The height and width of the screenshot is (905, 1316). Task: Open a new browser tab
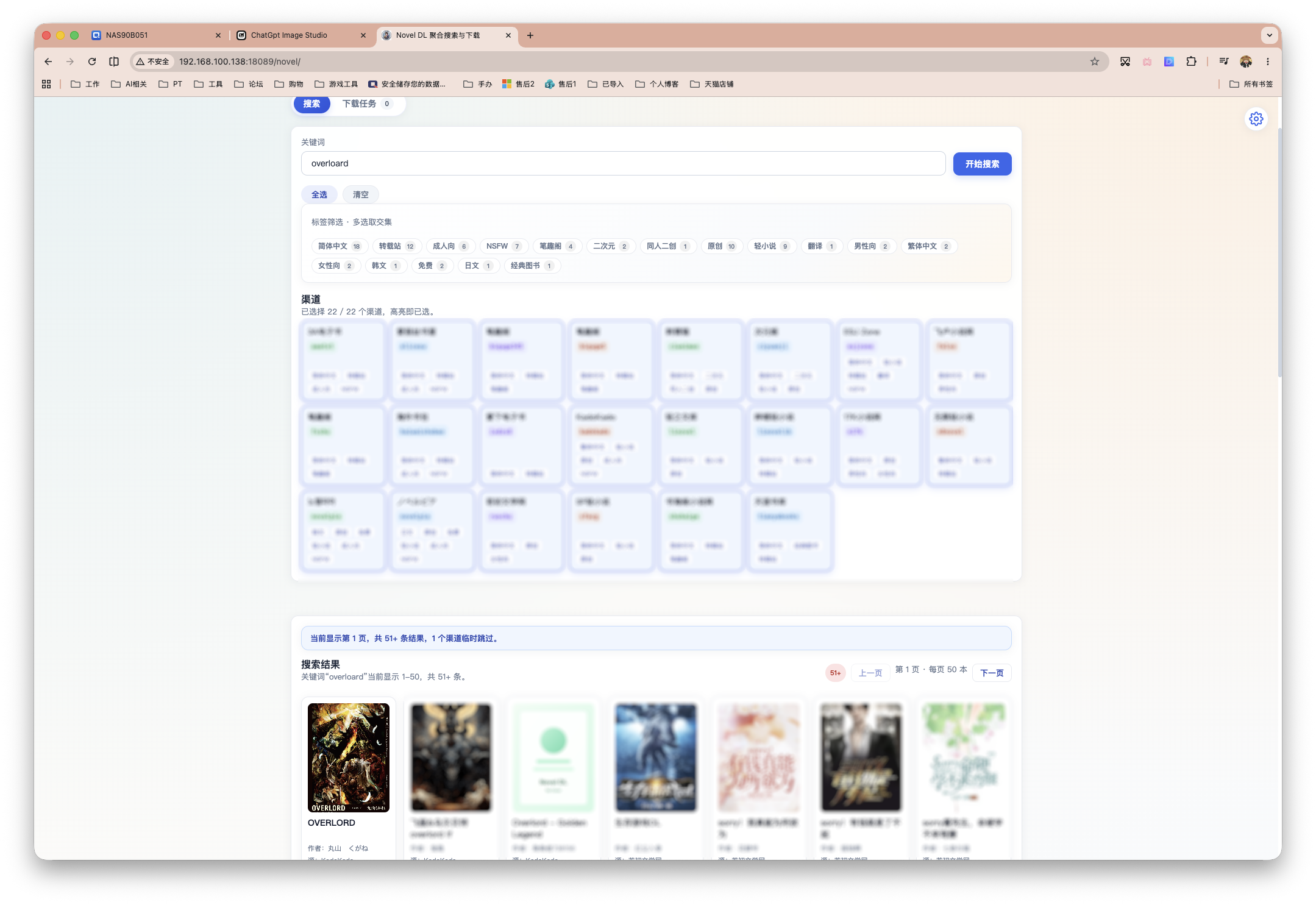pyautogui.click(x=530, y=35)
